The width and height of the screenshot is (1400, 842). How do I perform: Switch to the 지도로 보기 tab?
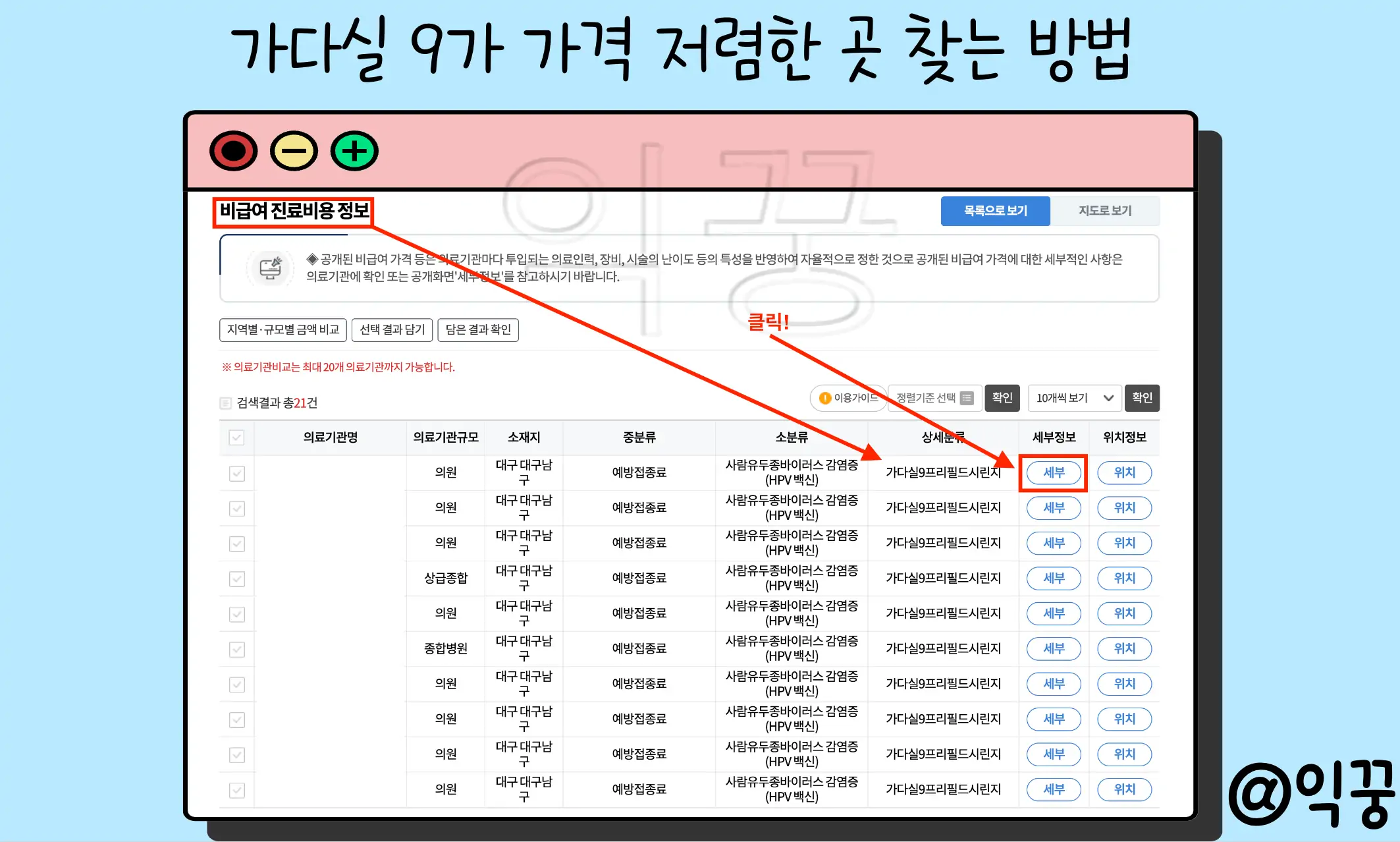pyautogui.click(x=1106, y=210)
